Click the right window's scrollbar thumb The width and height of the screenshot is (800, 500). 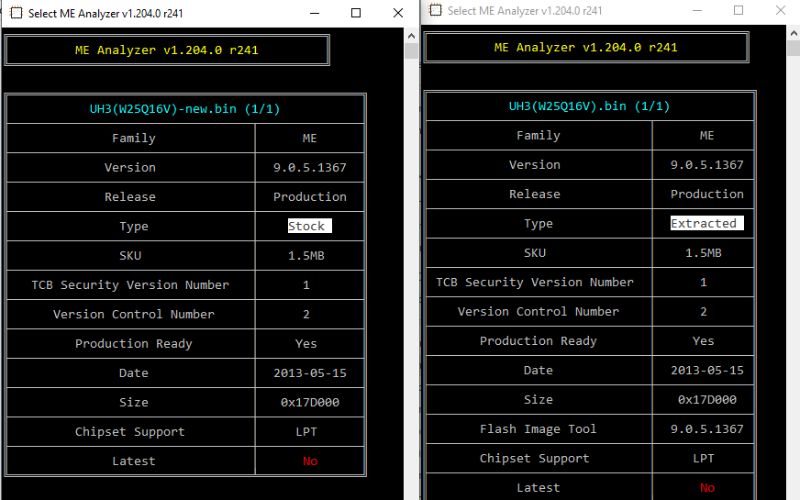click(x=794, y=48)
